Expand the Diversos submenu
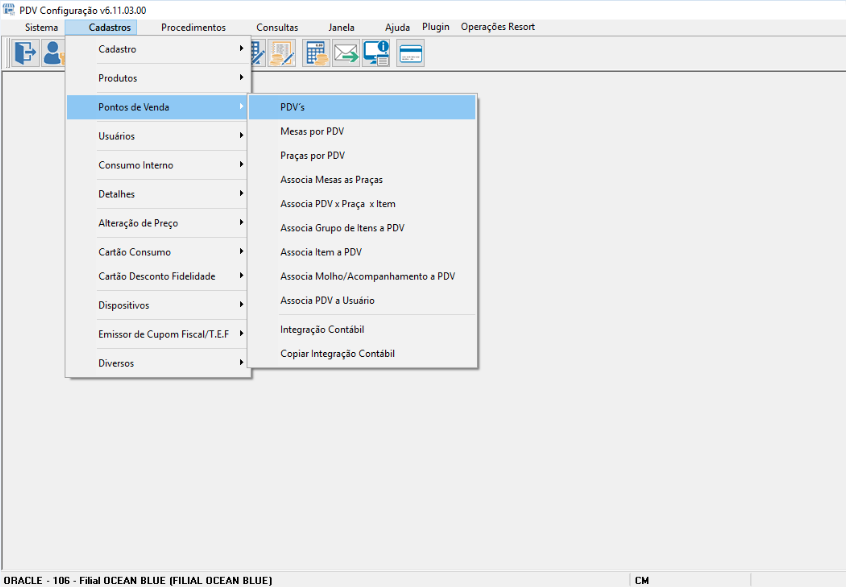The image size is (846, 587). (x=158, y=364)
